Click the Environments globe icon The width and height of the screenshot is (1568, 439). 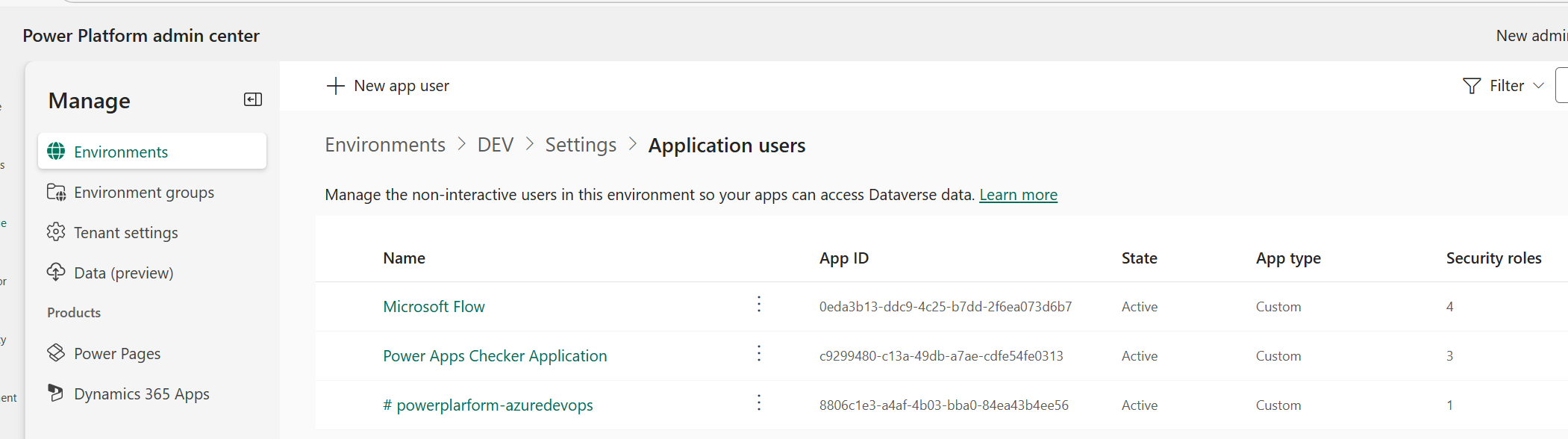[56, 152]
